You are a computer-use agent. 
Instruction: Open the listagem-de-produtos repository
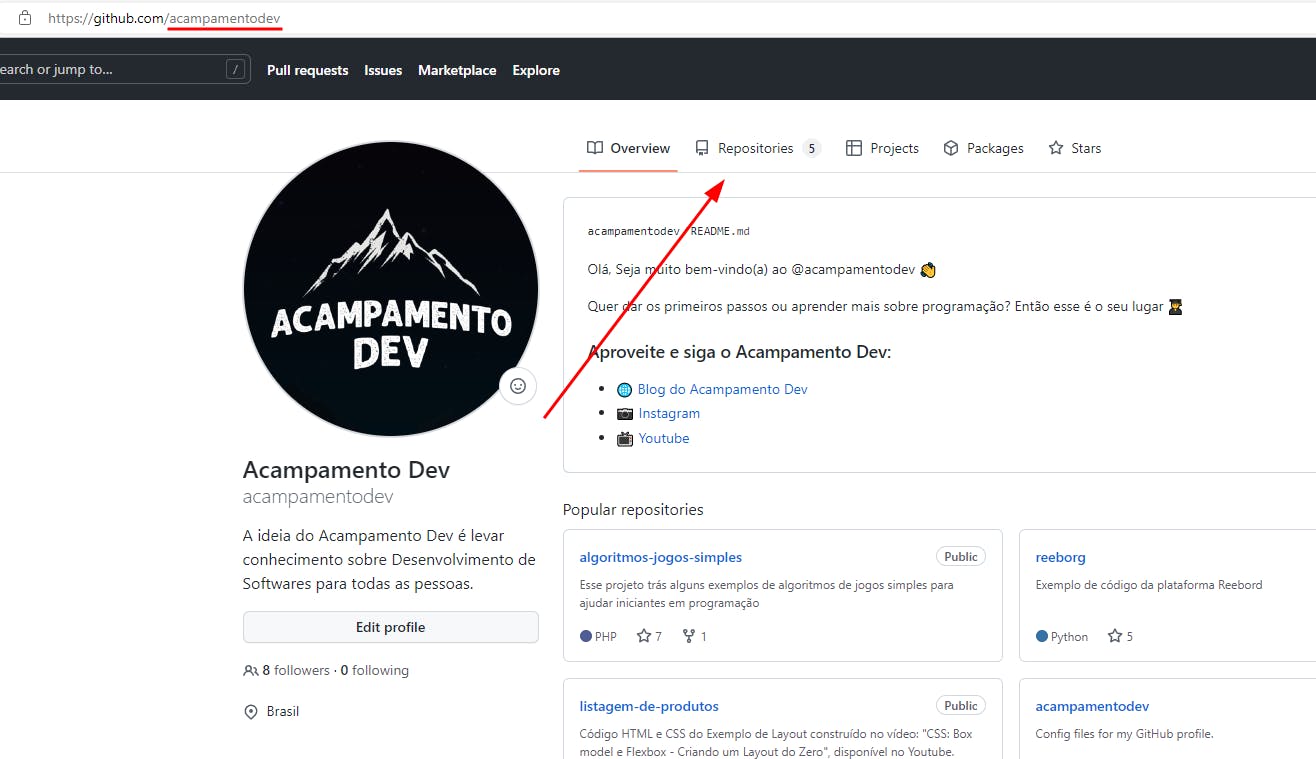(x=649, y=706)
